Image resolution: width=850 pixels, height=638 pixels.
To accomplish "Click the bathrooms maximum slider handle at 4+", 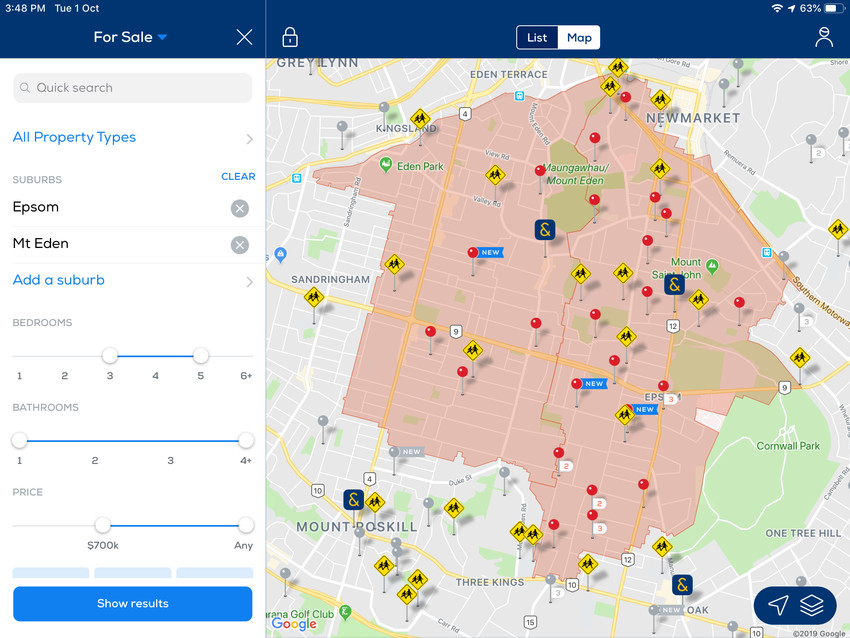I will coord(246,440).
